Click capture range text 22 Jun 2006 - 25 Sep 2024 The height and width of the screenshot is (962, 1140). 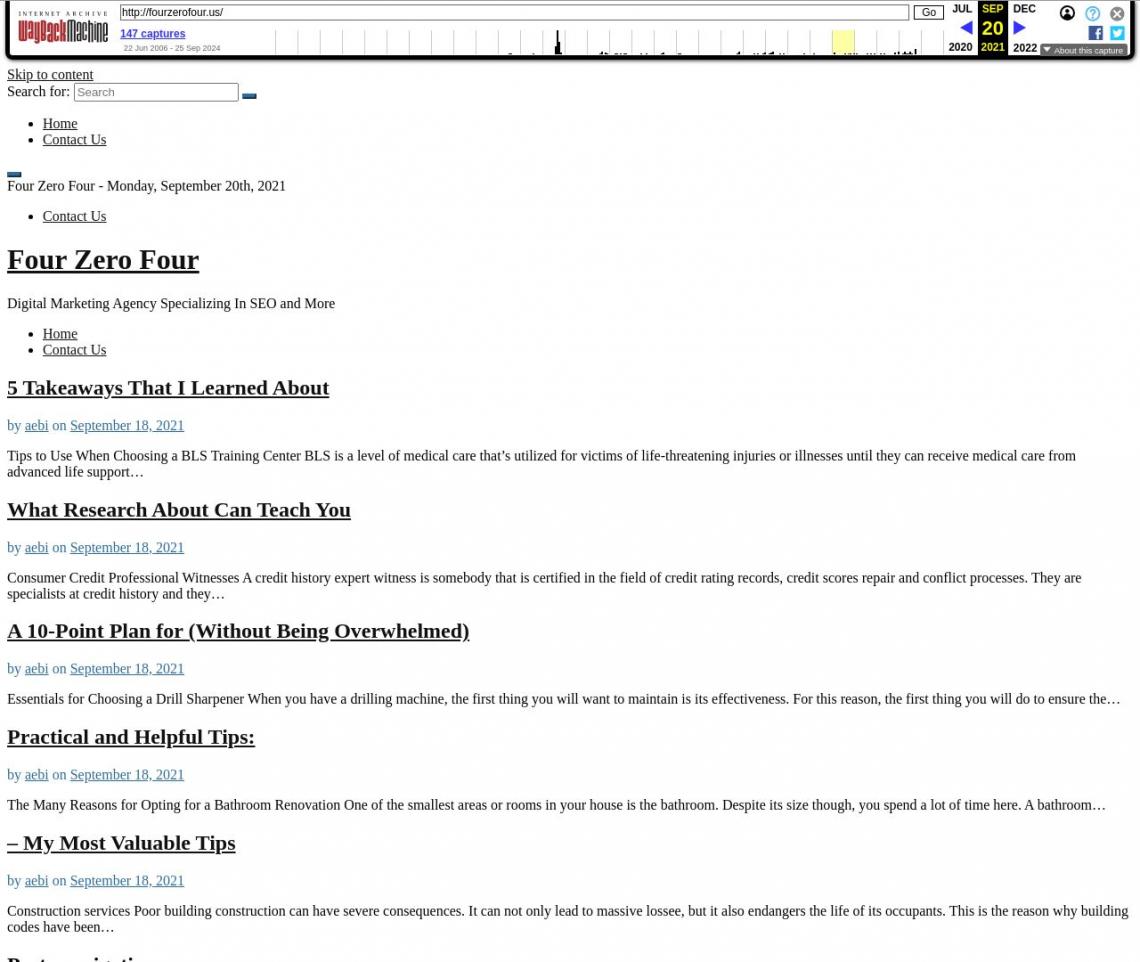tap(172, 48)
